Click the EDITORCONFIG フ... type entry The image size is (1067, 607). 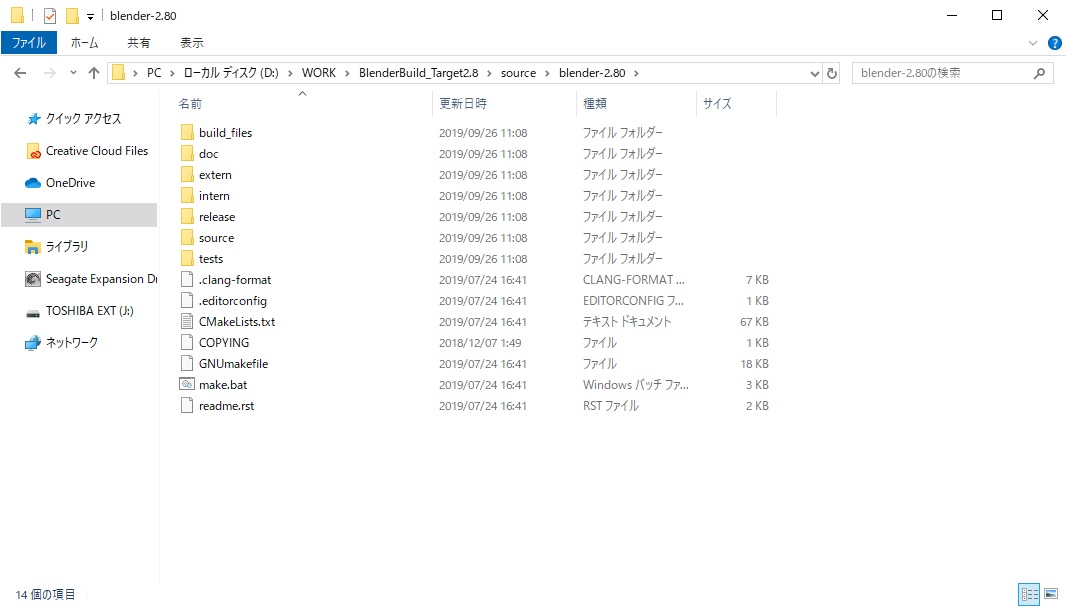coord(633,301)
